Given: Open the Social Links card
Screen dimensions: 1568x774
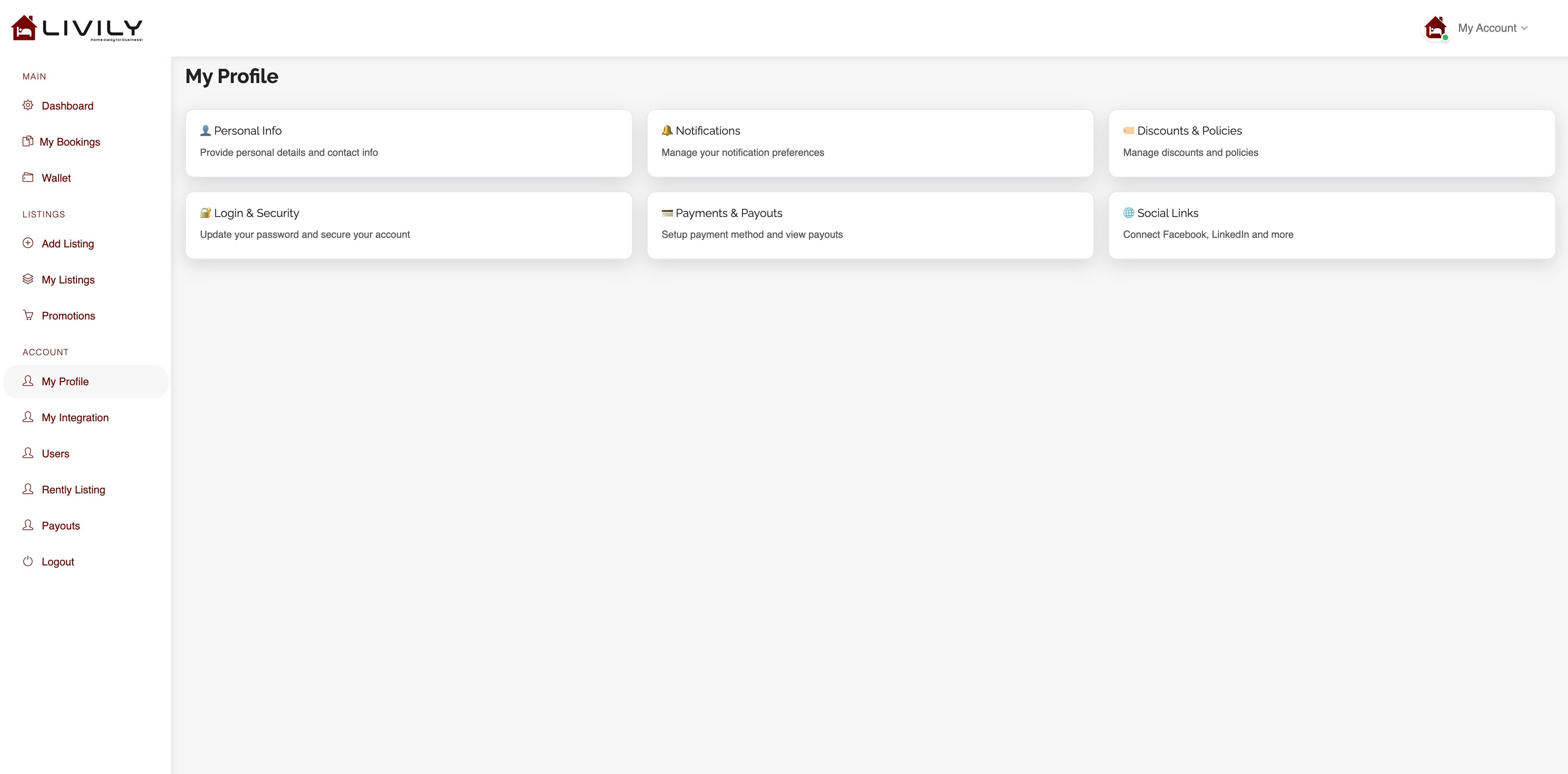Looking at the screenshot, I should 1331,225.
